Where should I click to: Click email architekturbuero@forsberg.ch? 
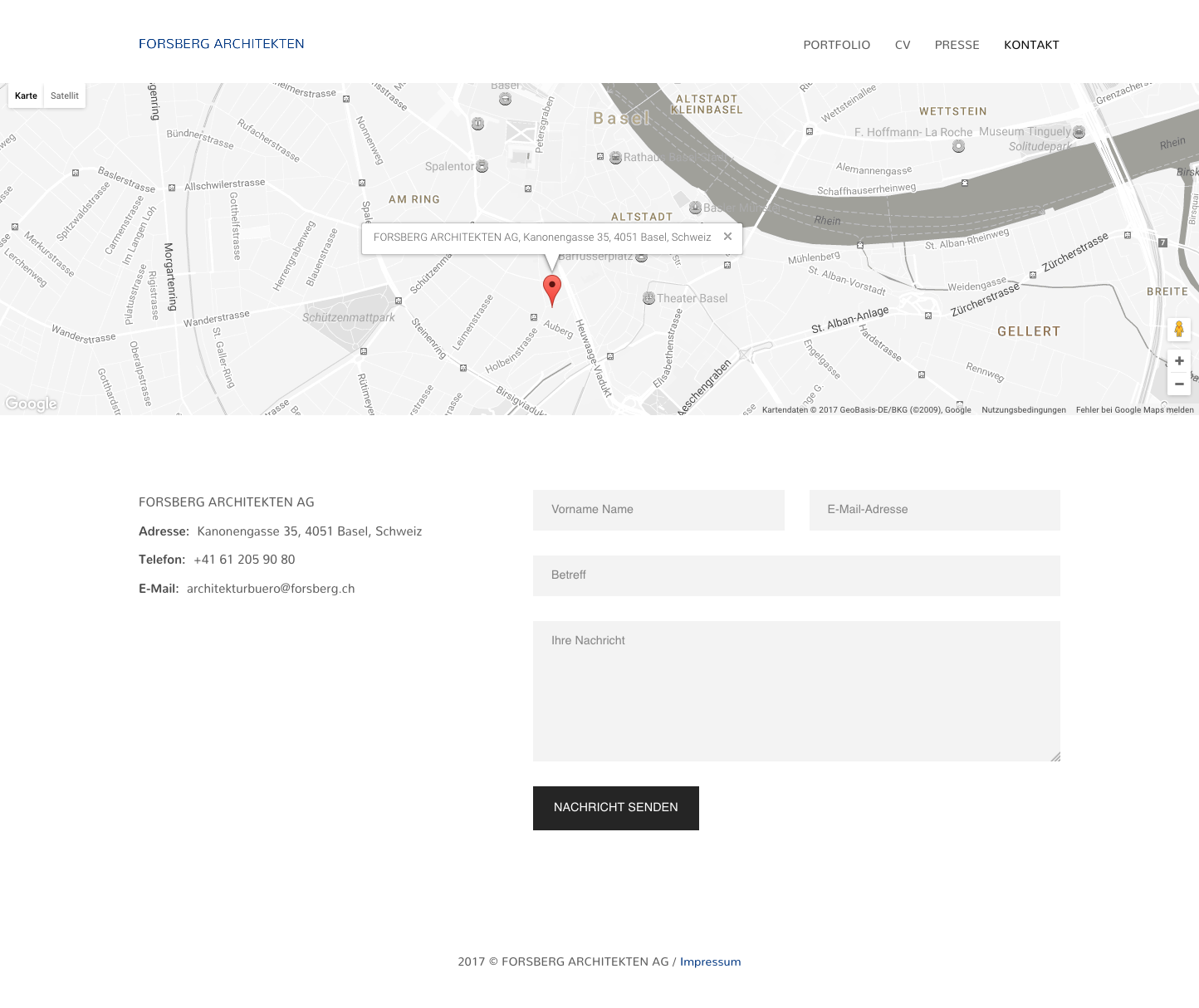(x=271, y=589)
